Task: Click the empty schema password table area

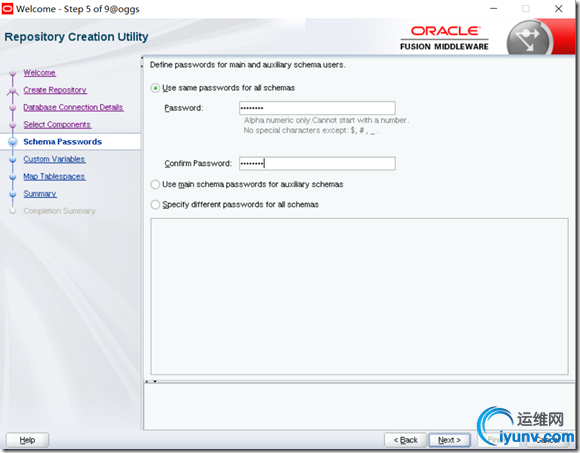Action: (359, 296)
